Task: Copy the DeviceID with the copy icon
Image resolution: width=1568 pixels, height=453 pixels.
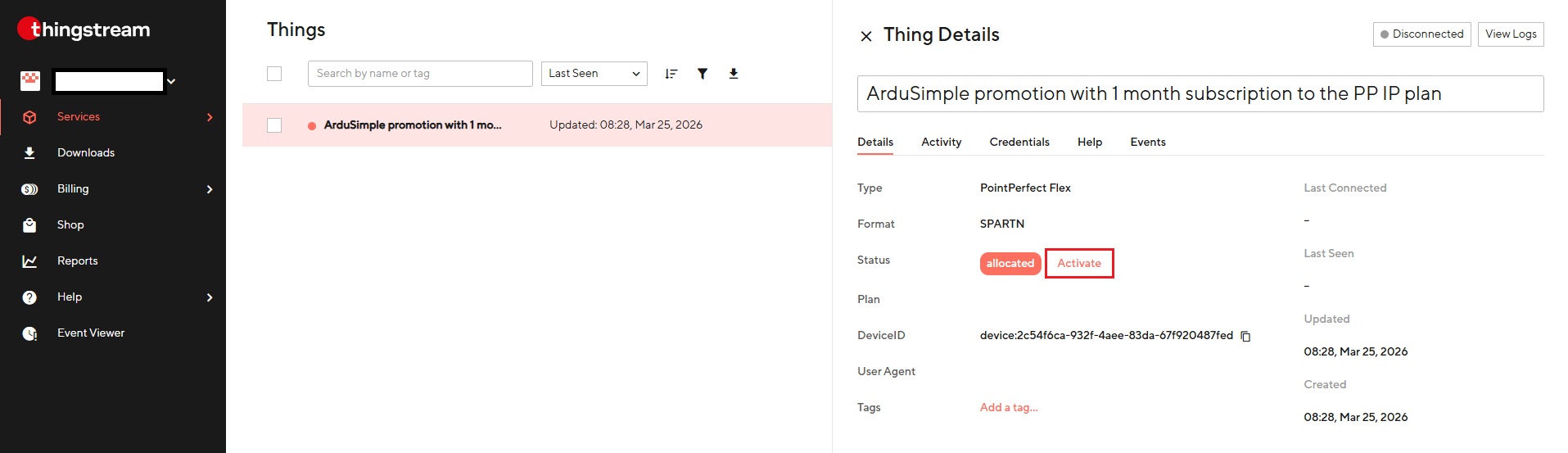Action: (1245, 336)
